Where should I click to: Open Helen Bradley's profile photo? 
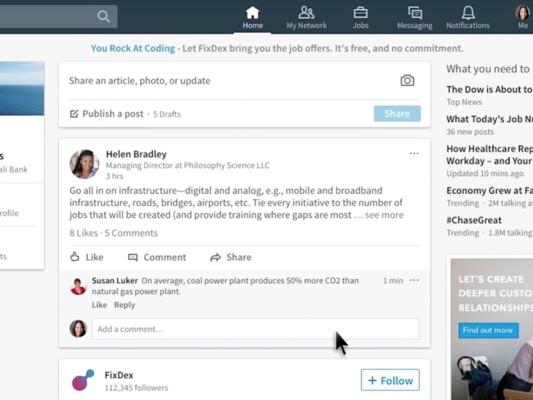[x=84, y=164]
